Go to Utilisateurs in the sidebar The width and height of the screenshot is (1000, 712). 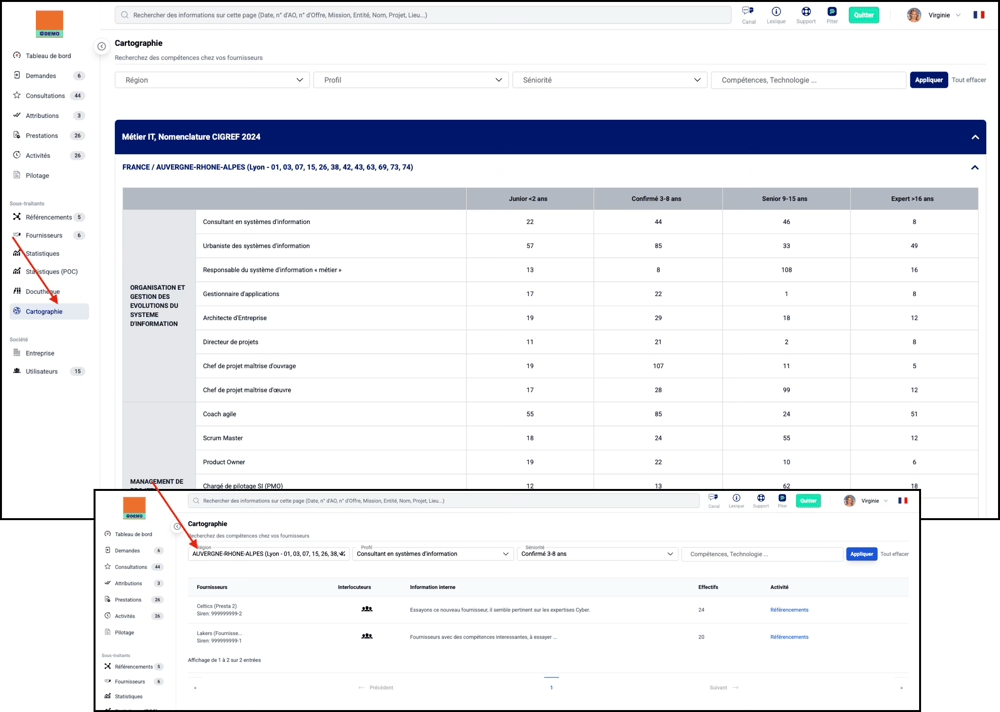42,372
